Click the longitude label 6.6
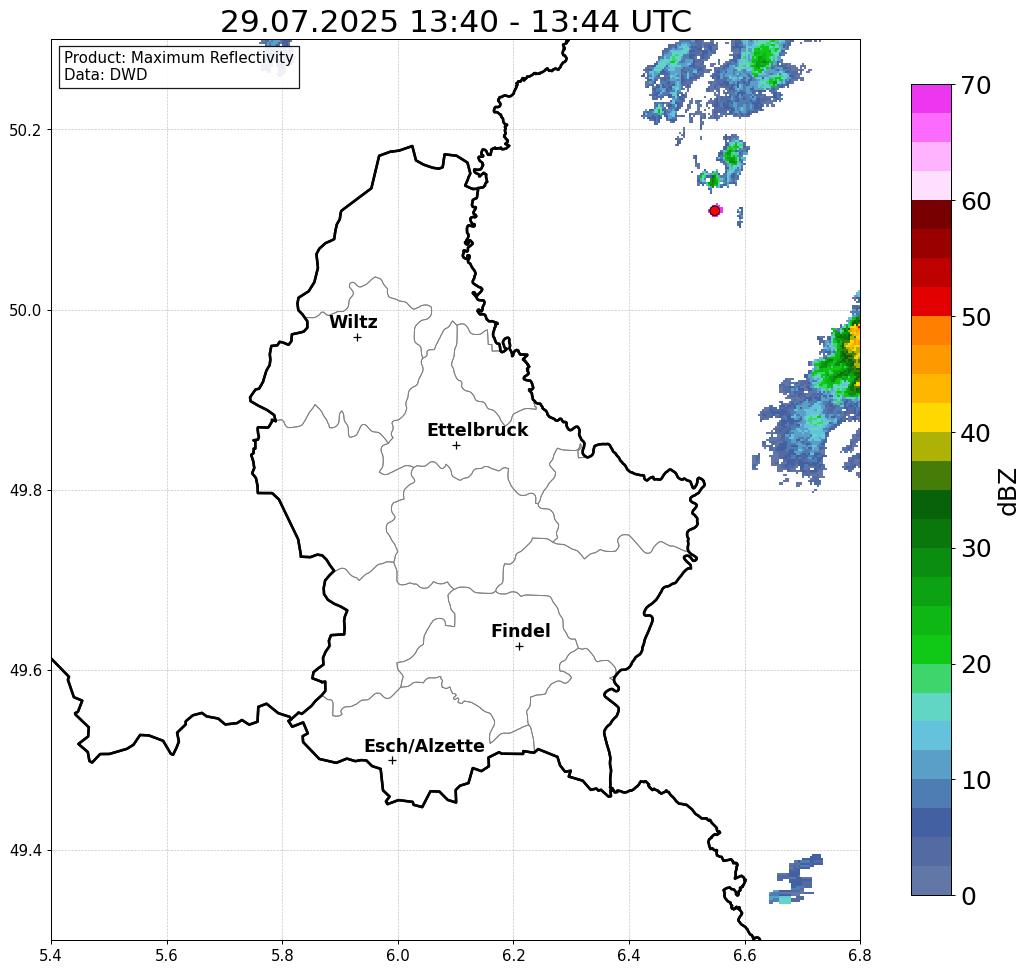This screenshot has height=973, width=1029. pyautogui.click(x=745, y=955)
